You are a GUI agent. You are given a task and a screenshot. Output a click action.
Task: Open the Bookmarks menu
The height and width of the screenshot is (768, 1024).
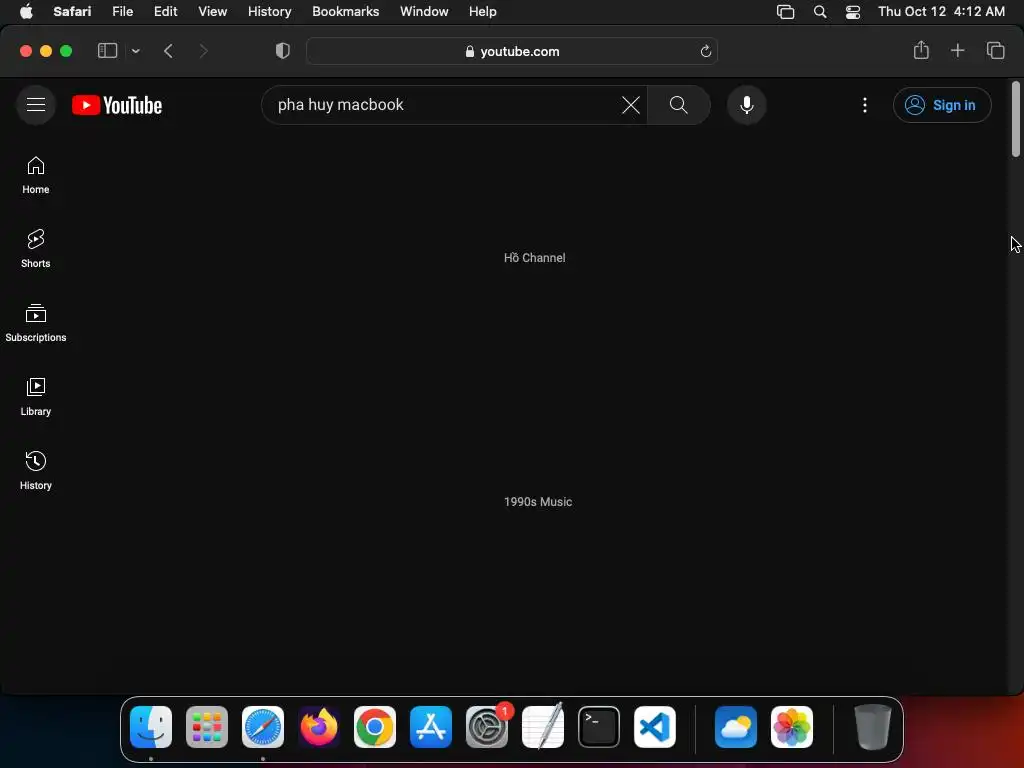pos(345,11)
